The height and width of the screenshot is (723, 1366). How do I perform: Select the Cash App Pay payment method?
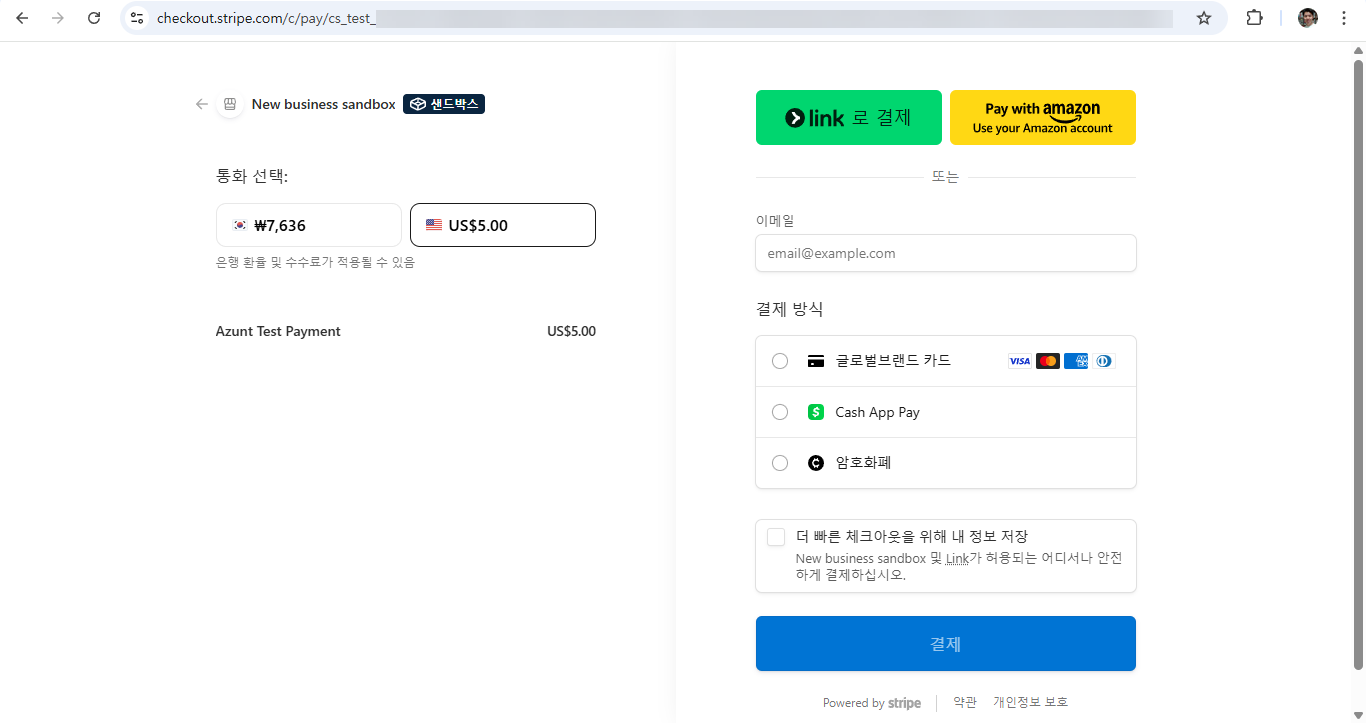click(x=779, y=412)
